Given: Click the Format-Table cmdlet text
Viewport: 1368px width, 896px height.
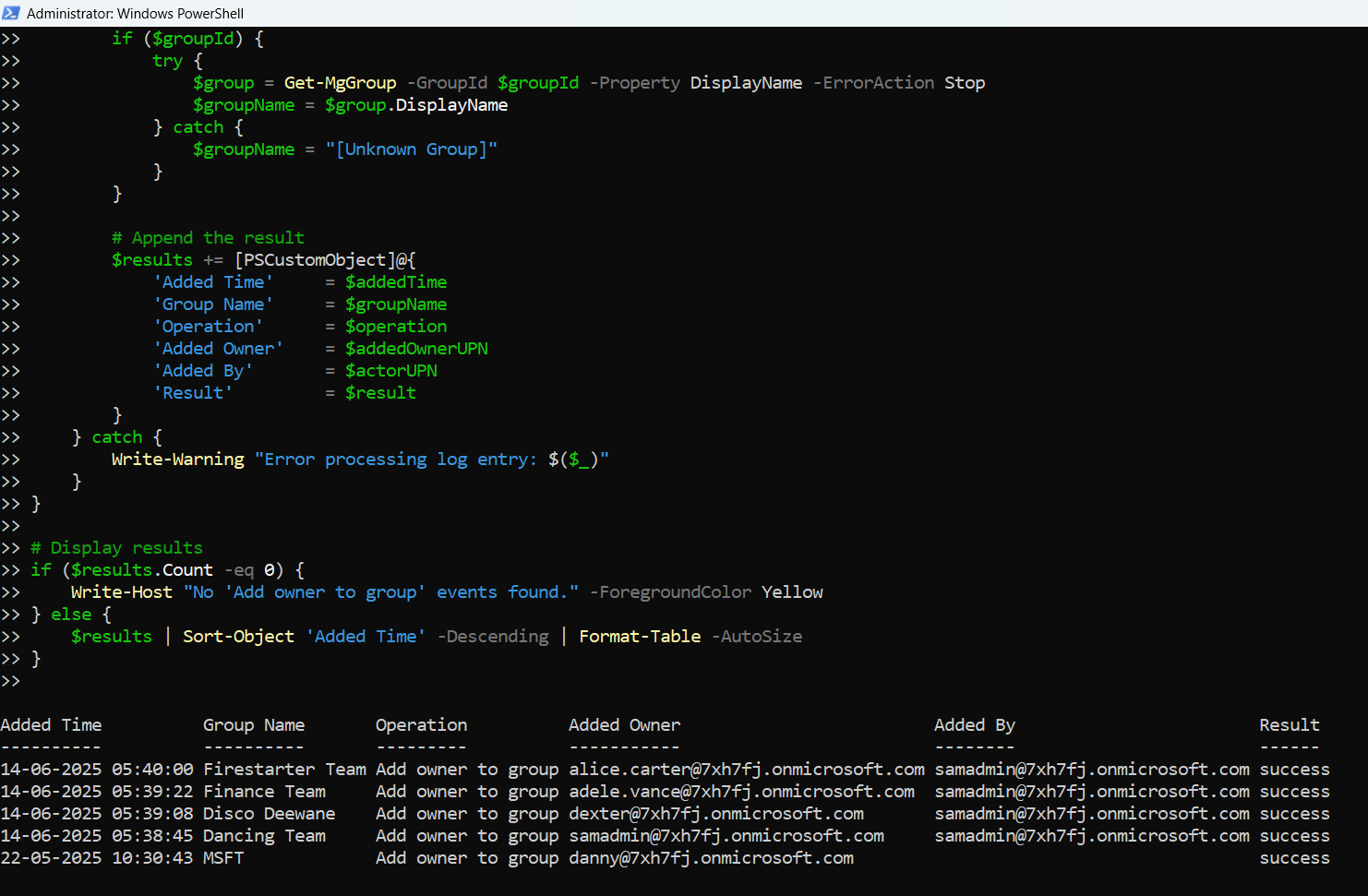Looking at the screenshot, I should point(640,637).
